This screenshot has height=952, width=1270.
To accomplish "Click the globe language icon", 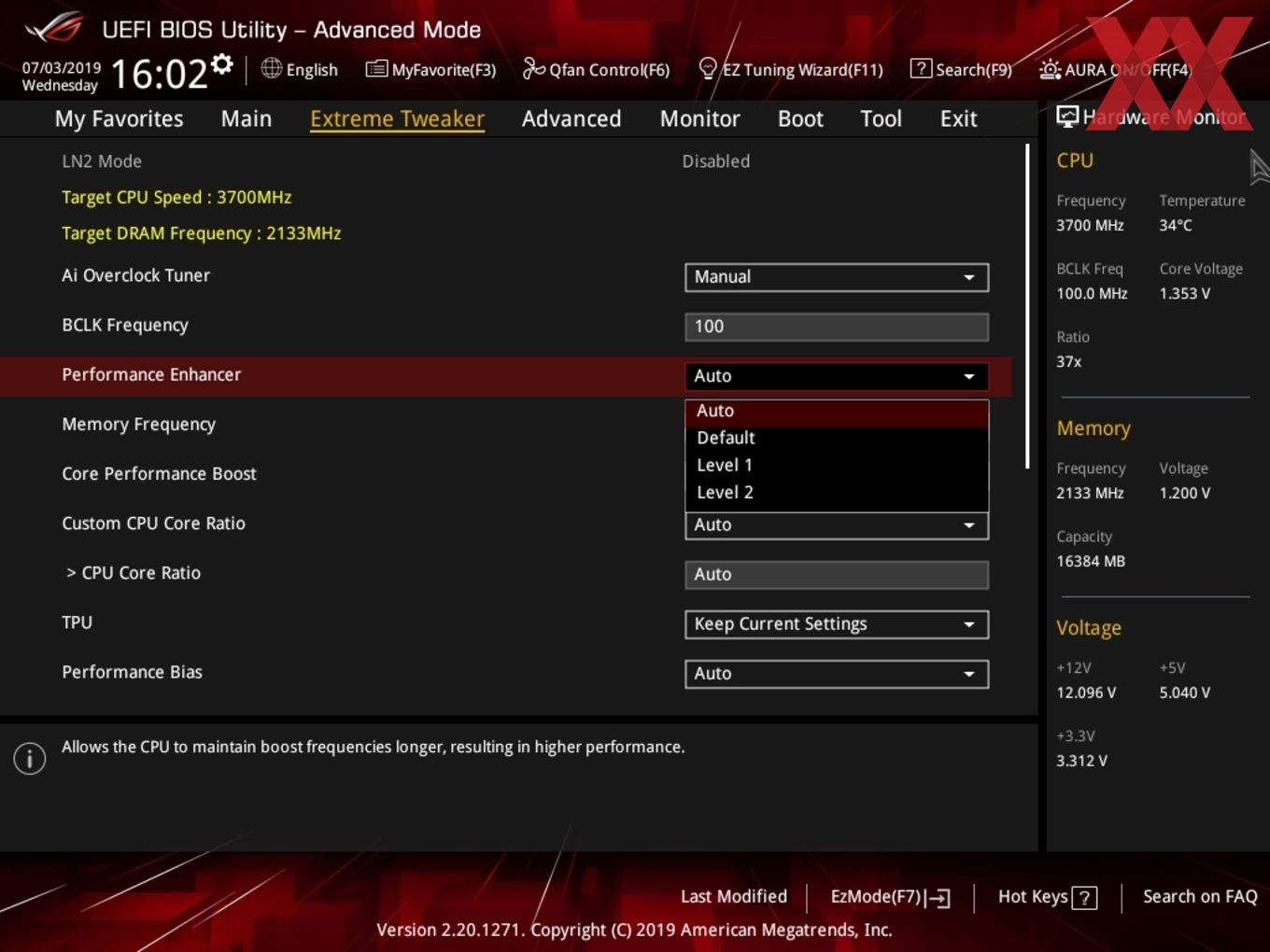I will [x=271, y=68].
